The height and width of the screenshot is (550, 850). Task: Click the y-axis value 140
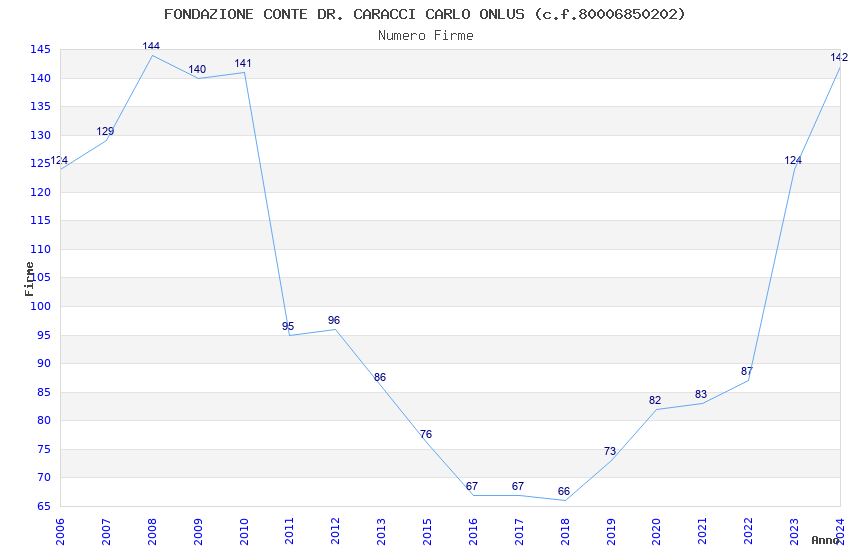pos(40,79)
